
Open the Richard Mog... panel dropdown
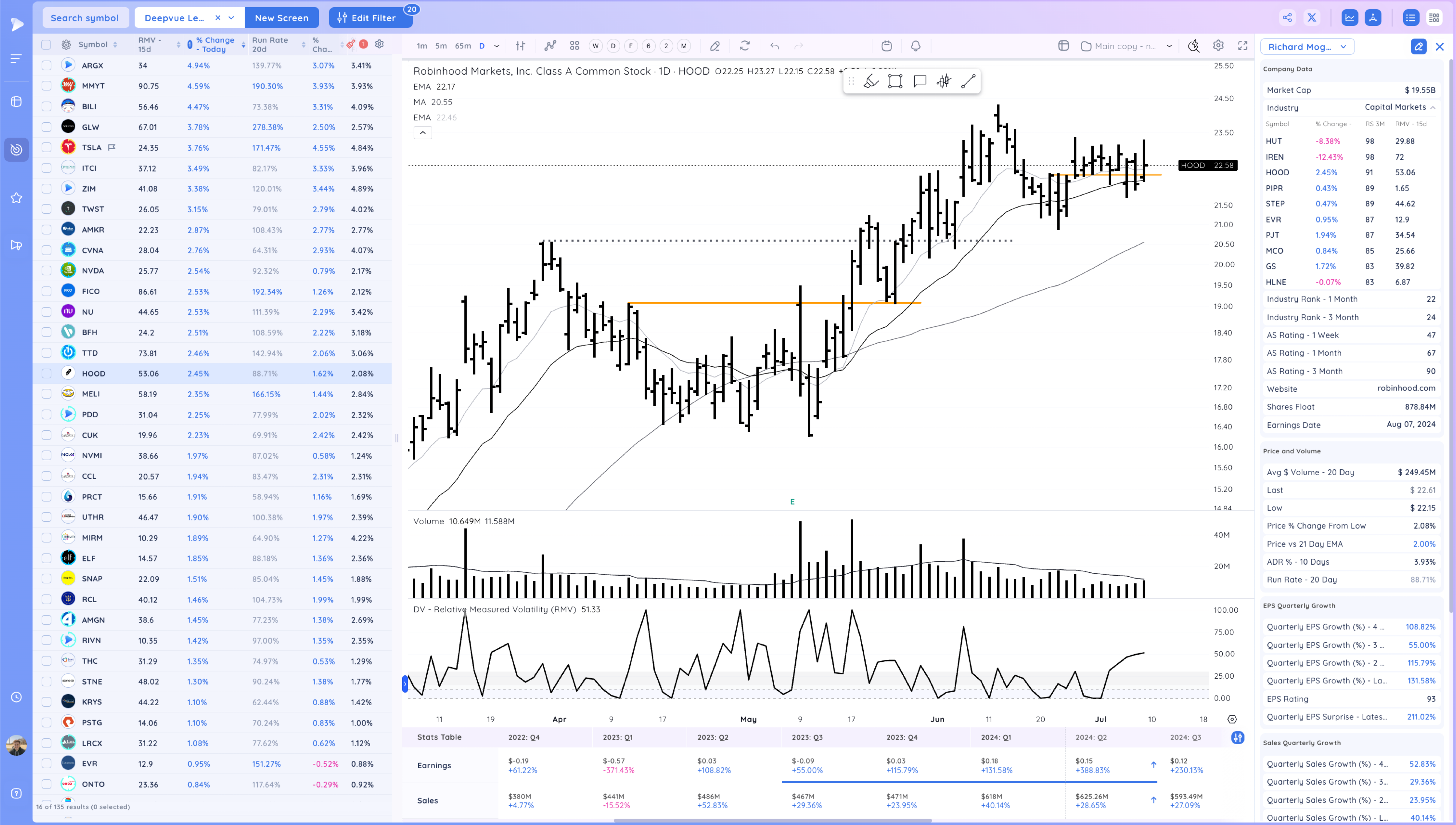[x=1307, y=47]
